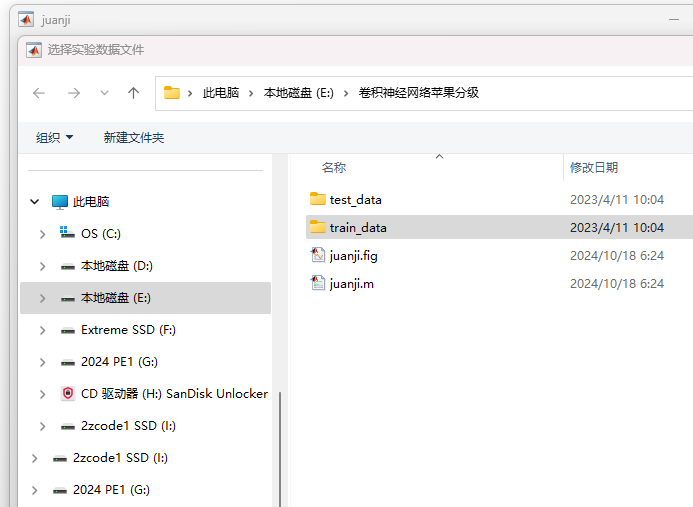Click the test_data folder icon
Image resolution: width=693 pixels, height=507 pixels.
pyautogui.click(x=318, y=199)
